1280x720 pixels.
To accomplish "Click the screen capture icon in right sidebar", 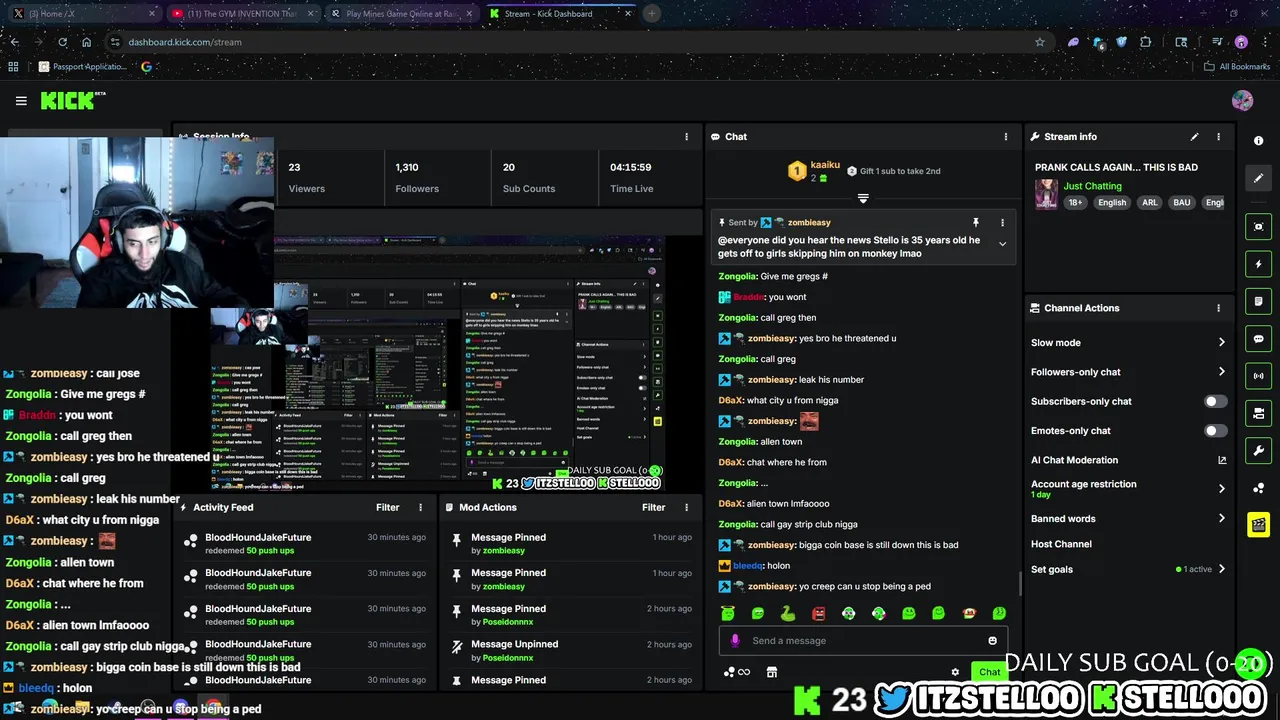I will (x=1258, y=227).
